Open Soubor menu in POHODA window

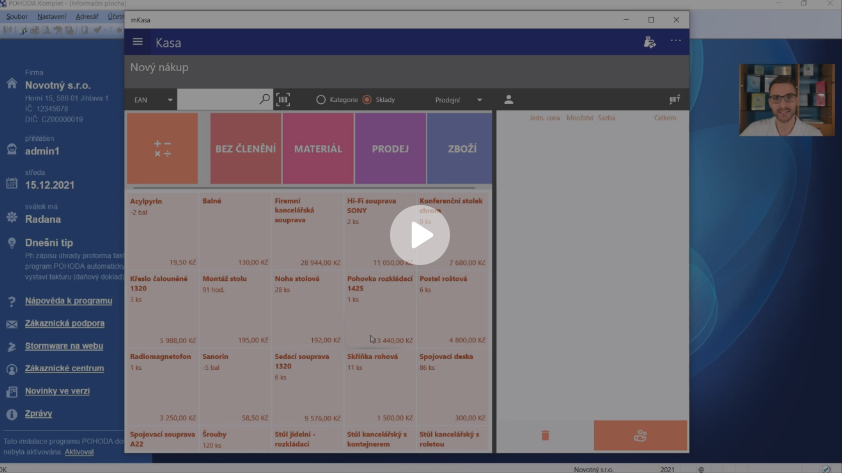pos(17,17)
